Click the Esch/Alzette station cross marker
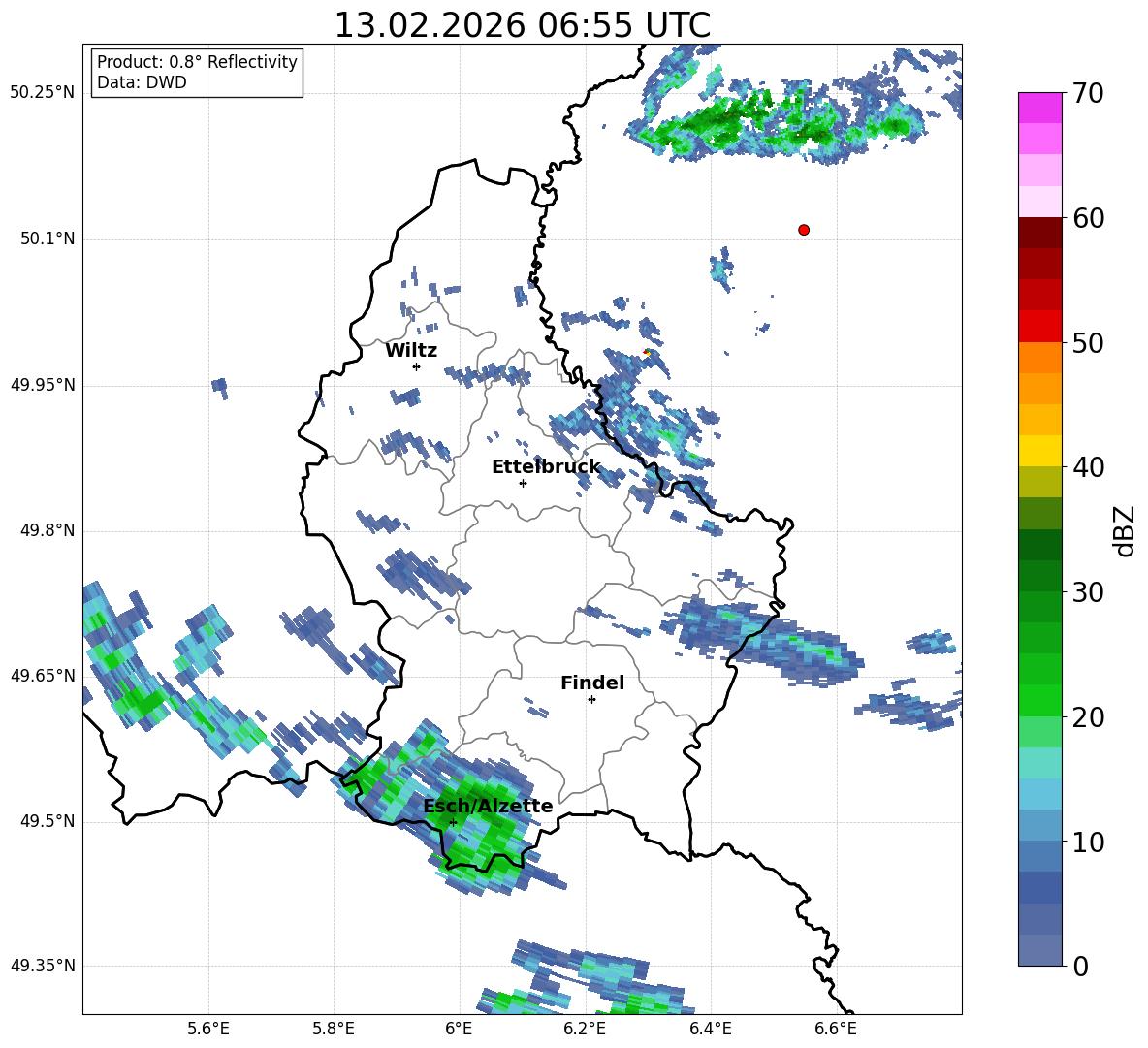The image size is (1148, 1048). tap(453, 822)
